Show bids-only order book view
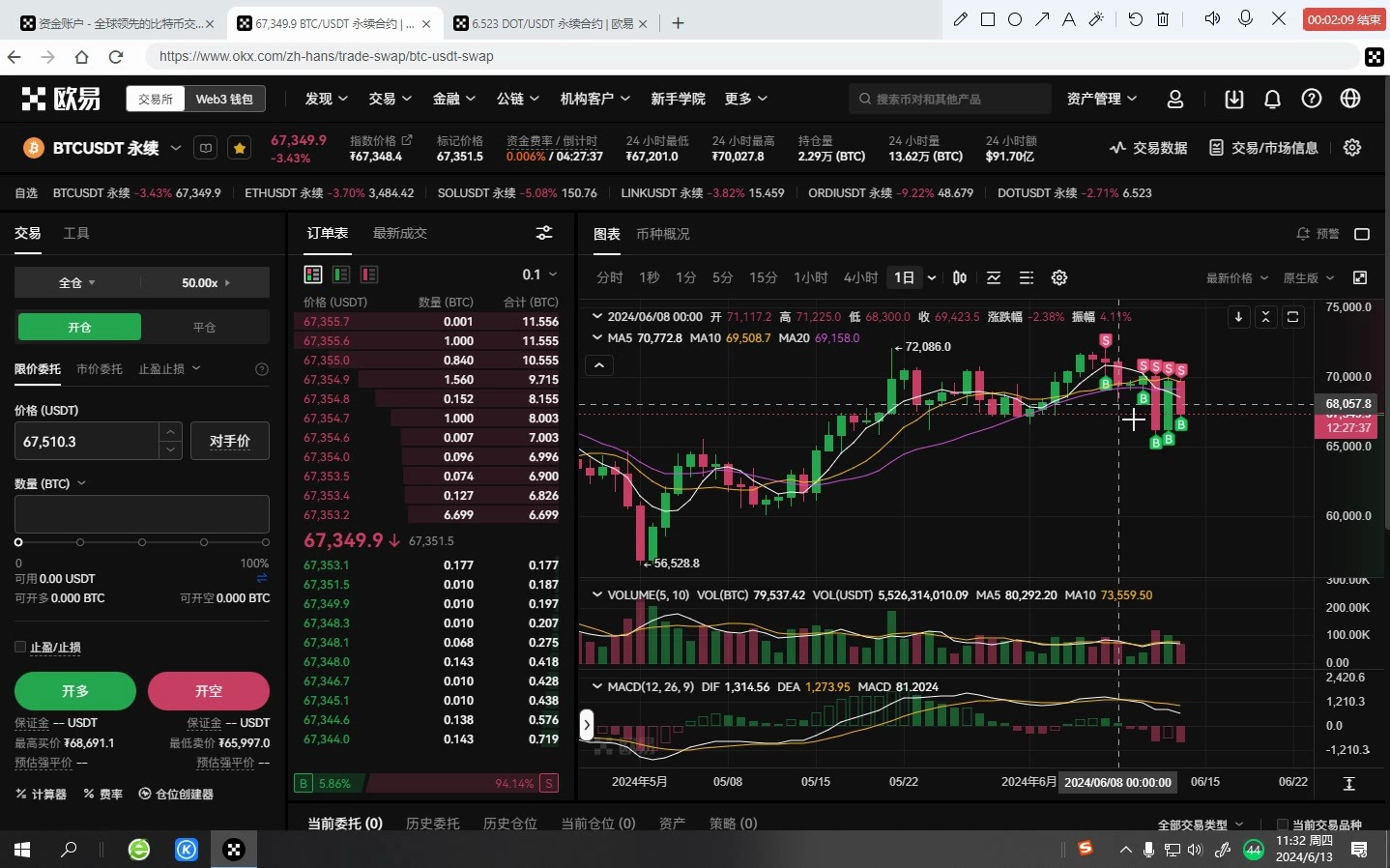 [341, 275]
